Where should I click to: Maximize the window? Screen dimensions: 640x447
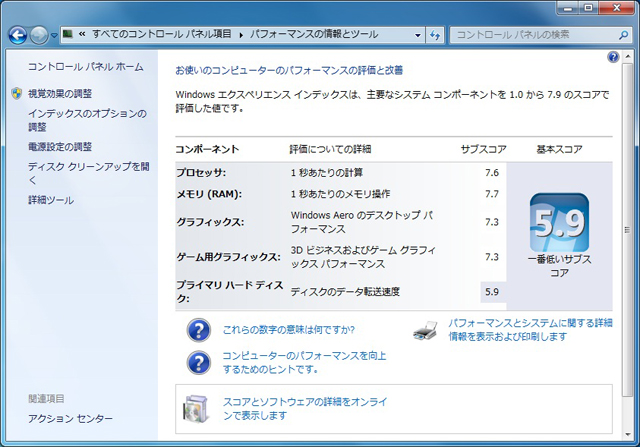pyautogui.click(x=588, y=8)
